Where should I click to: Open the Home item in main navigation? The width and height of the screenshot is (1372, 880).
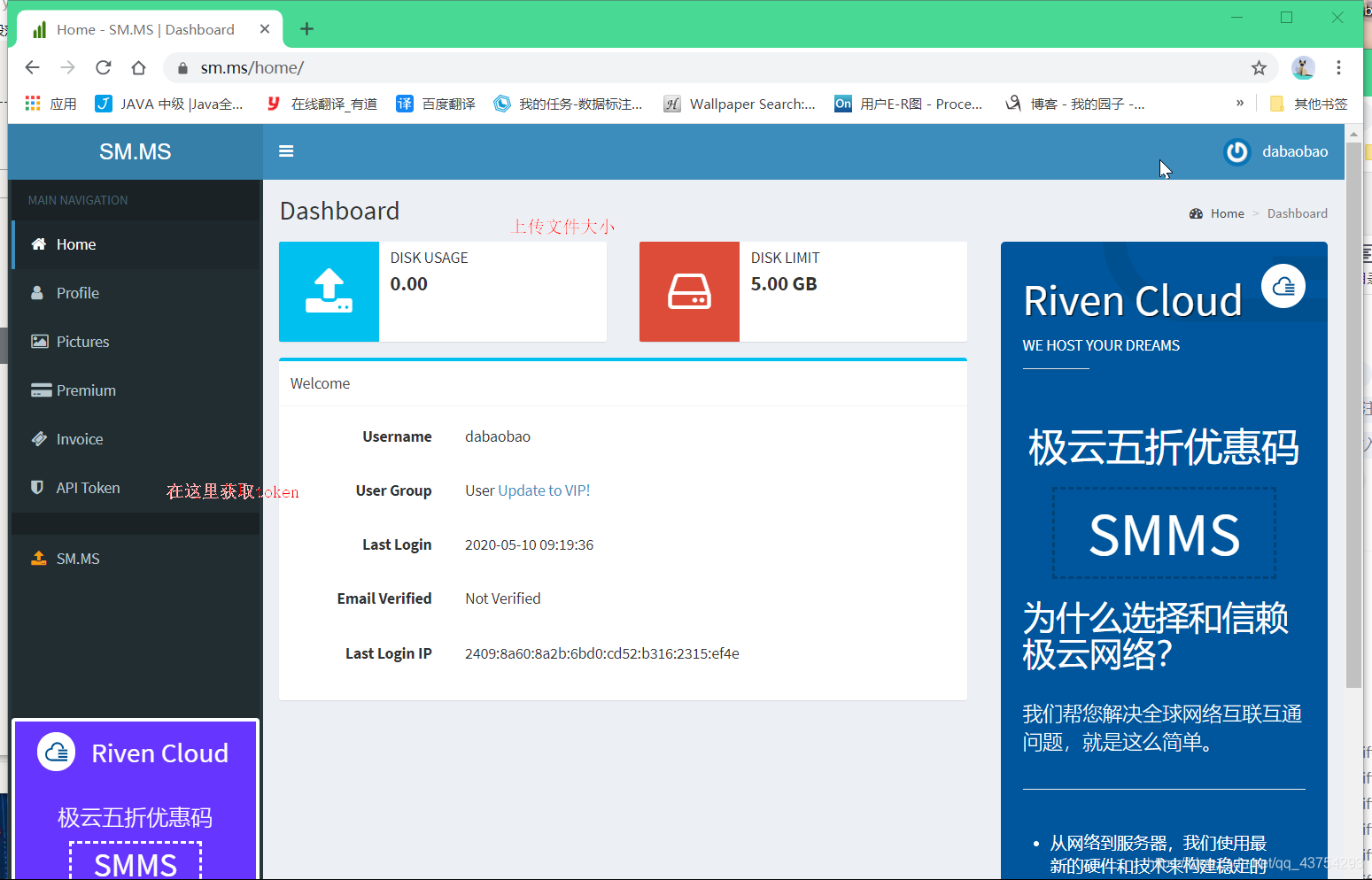tap(136, 244)
